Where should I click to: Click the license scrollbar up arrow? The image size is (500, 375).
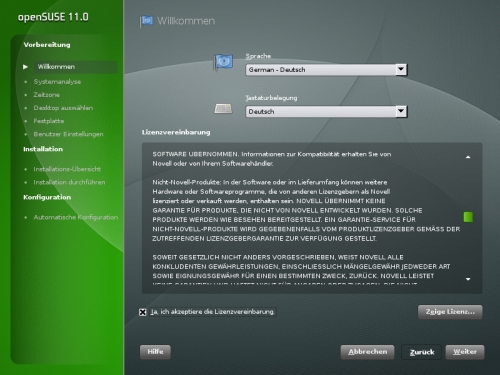(x=468, y=157)
